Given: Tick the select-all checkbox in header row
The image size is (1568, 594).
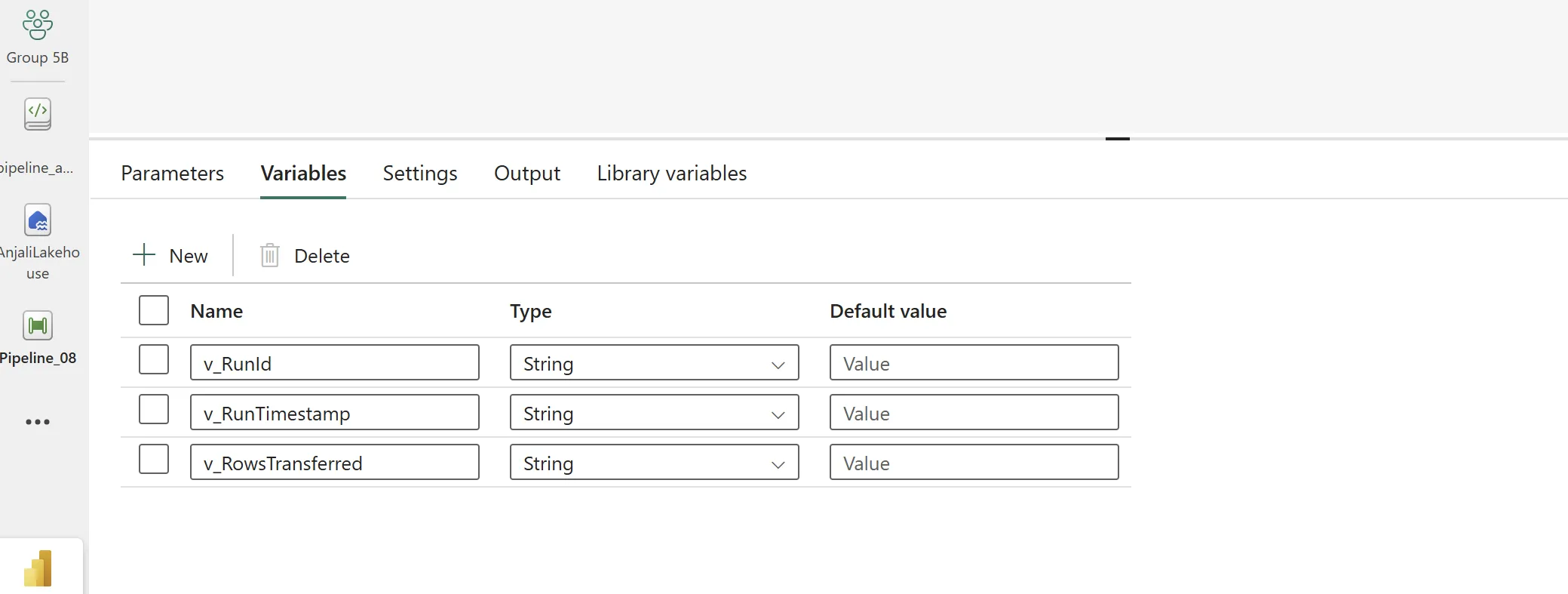Looking at the screenshot, I should coord(154,310).
